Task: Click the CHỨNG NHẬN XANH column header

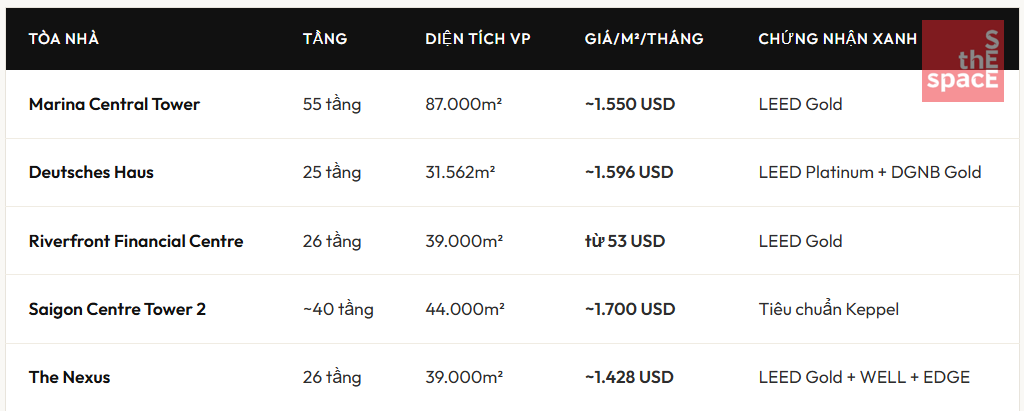Action: (x=838, y=39)
